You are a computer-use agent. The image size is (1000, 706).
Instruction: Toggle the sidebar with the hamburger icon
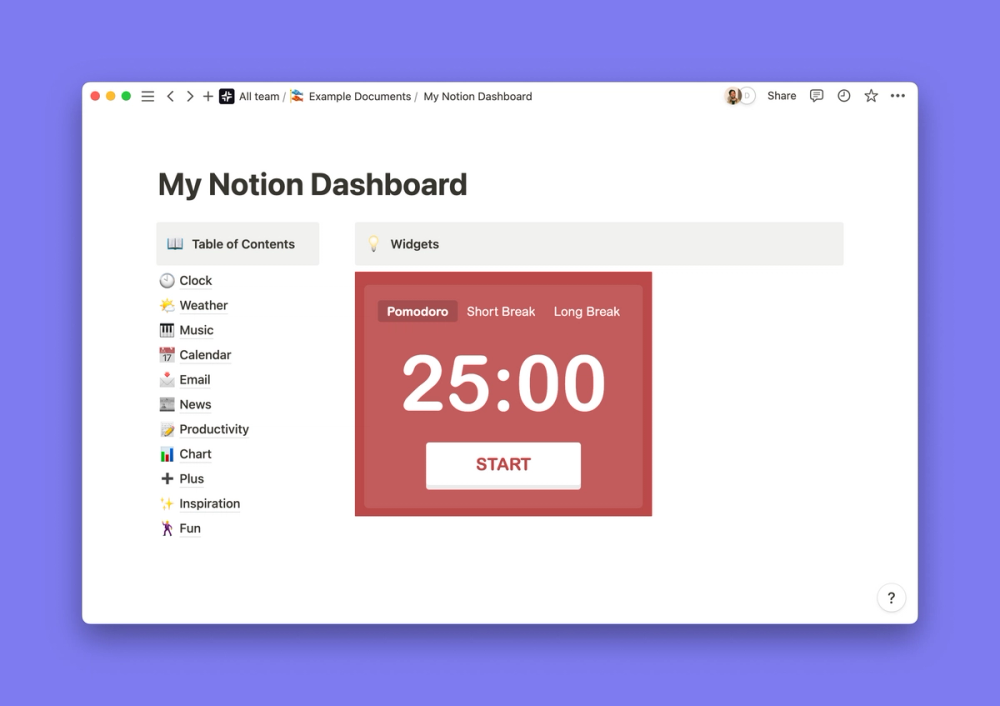point(147,95)
